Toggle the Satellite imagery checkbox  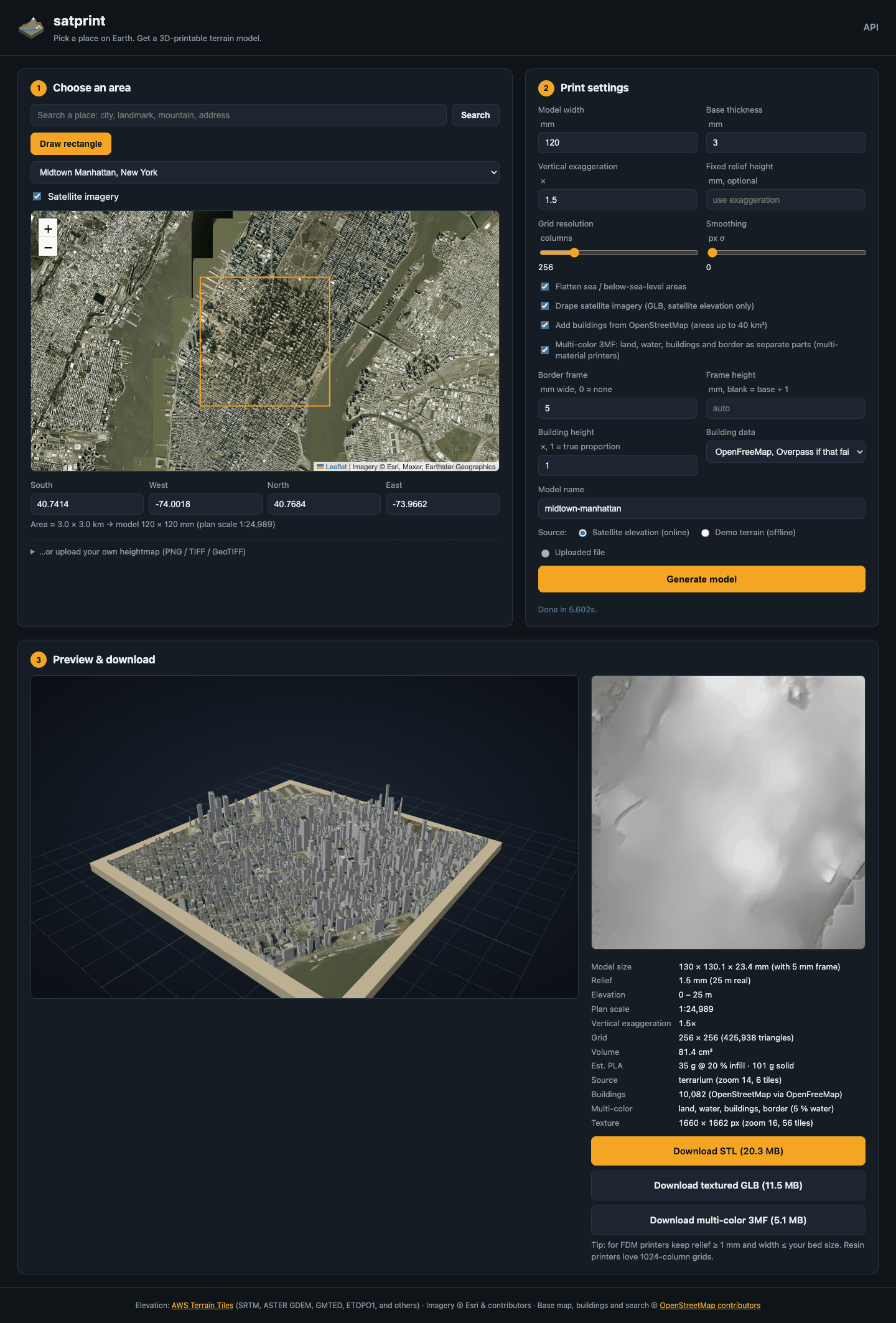click(37, 196)
